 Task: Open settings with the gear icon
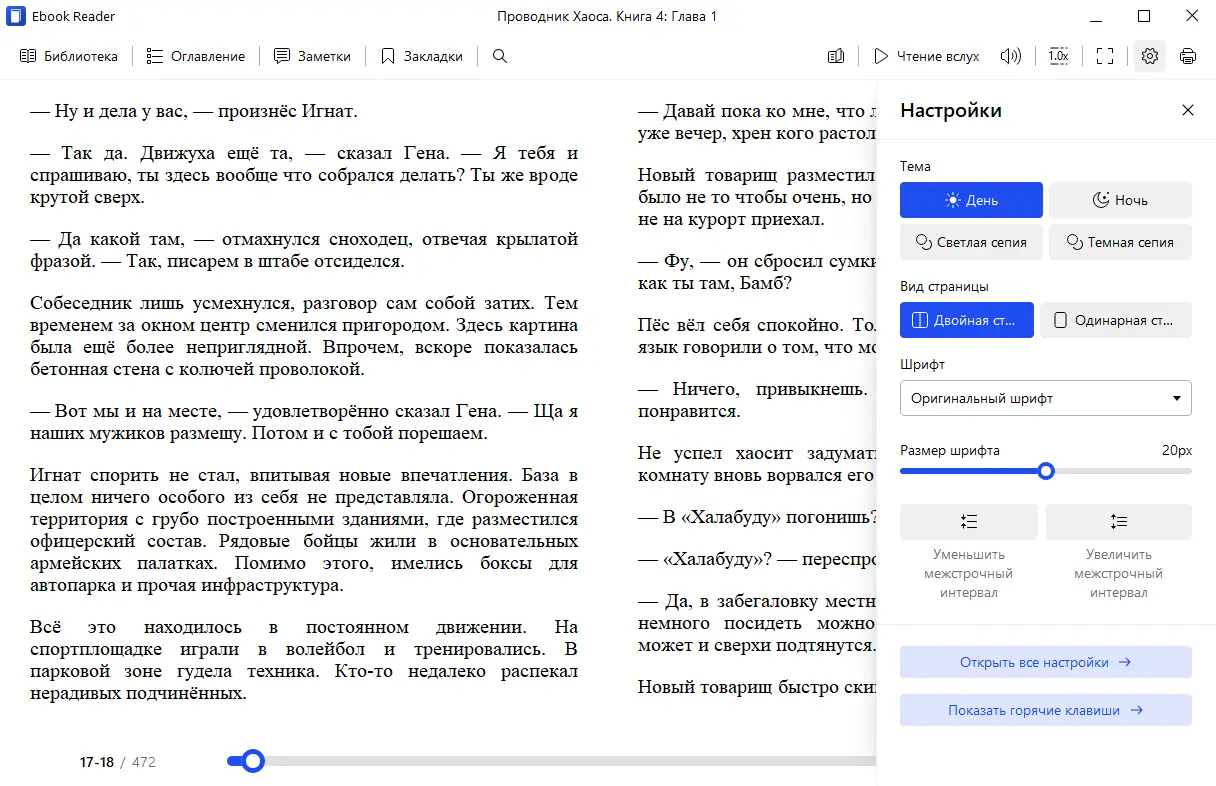pos(1149,56)
